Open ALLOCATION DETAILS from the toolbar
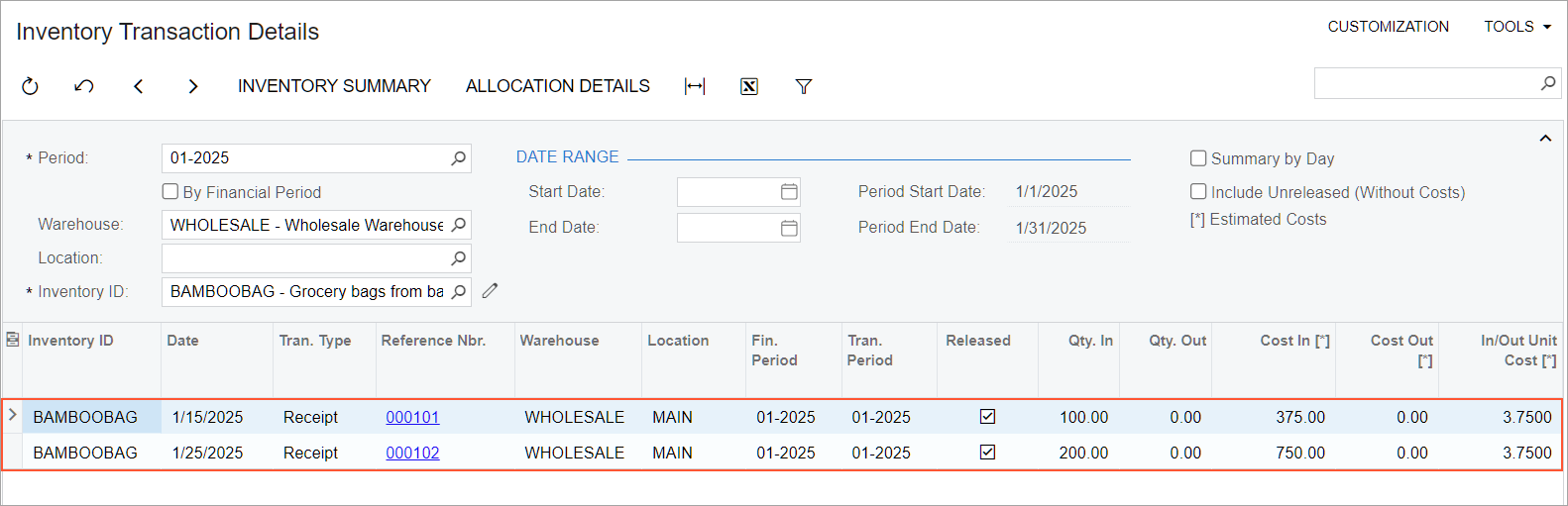The width and height of the screenshot is (1568, 506). click(x=557, y=86)
